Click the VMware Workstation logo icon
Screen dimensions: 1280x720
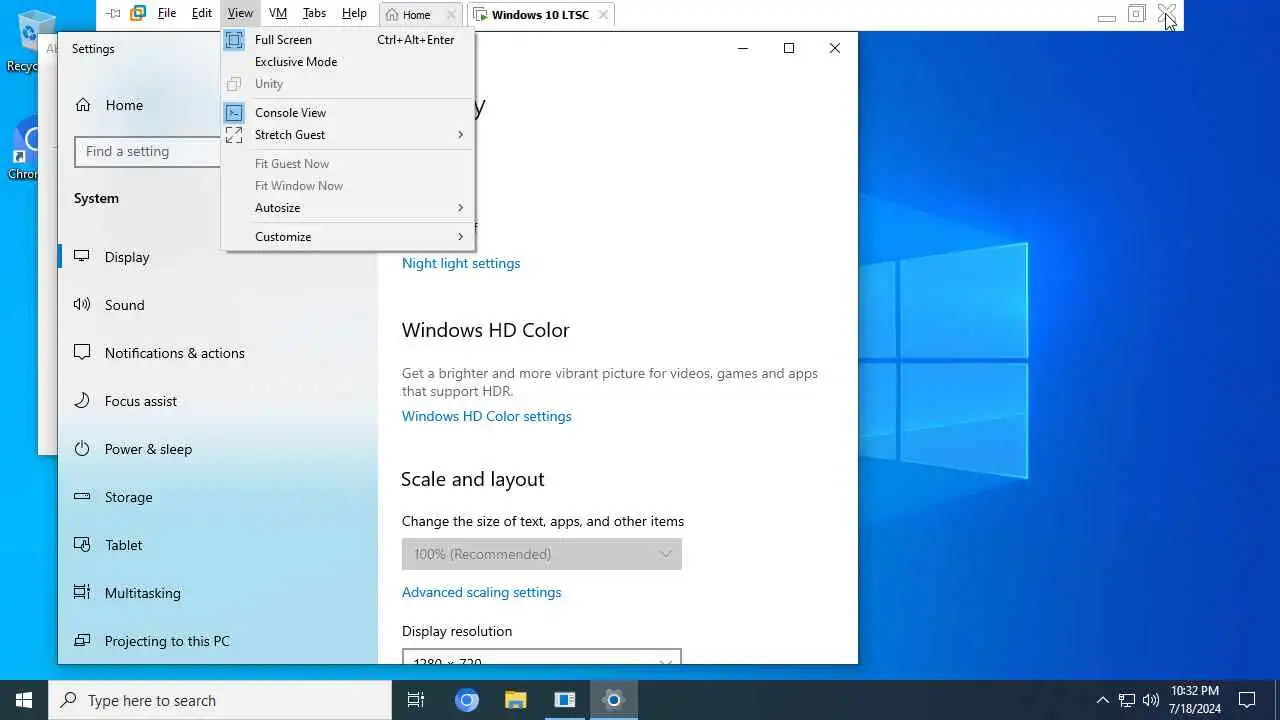point(138,13)
